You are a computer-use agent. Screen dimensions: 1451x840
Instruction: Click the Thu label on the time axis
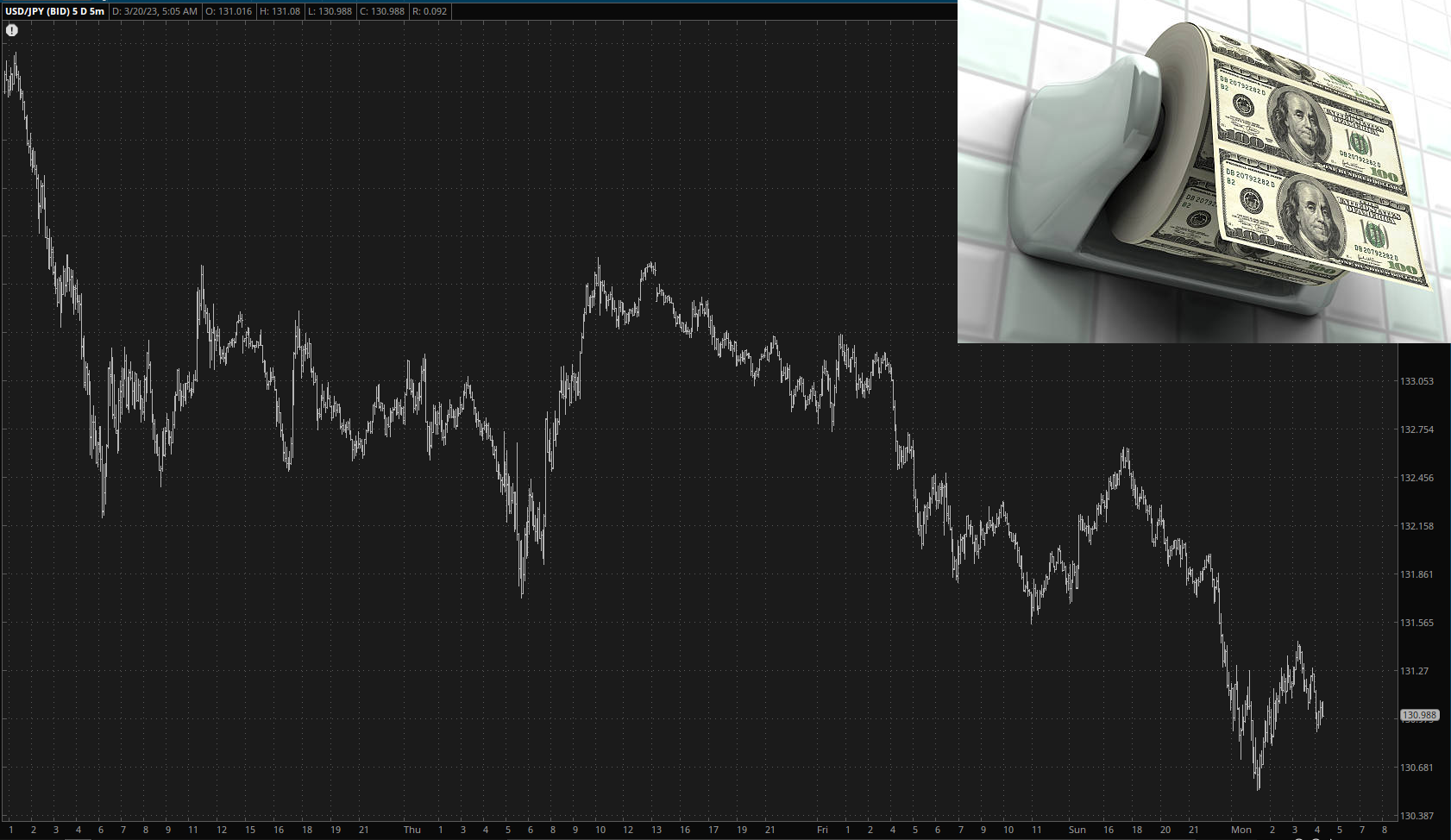[412, 830]
